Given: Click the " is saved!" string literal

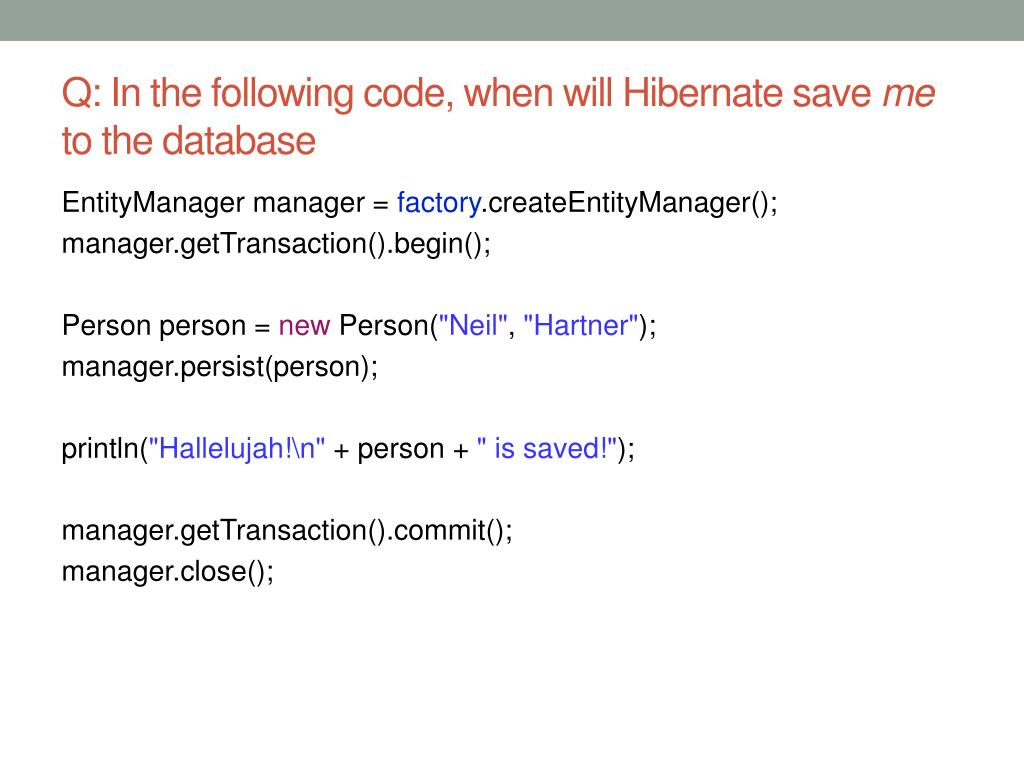Looking at the screenshot, I should pyautogui.click(x=547, y=449).
